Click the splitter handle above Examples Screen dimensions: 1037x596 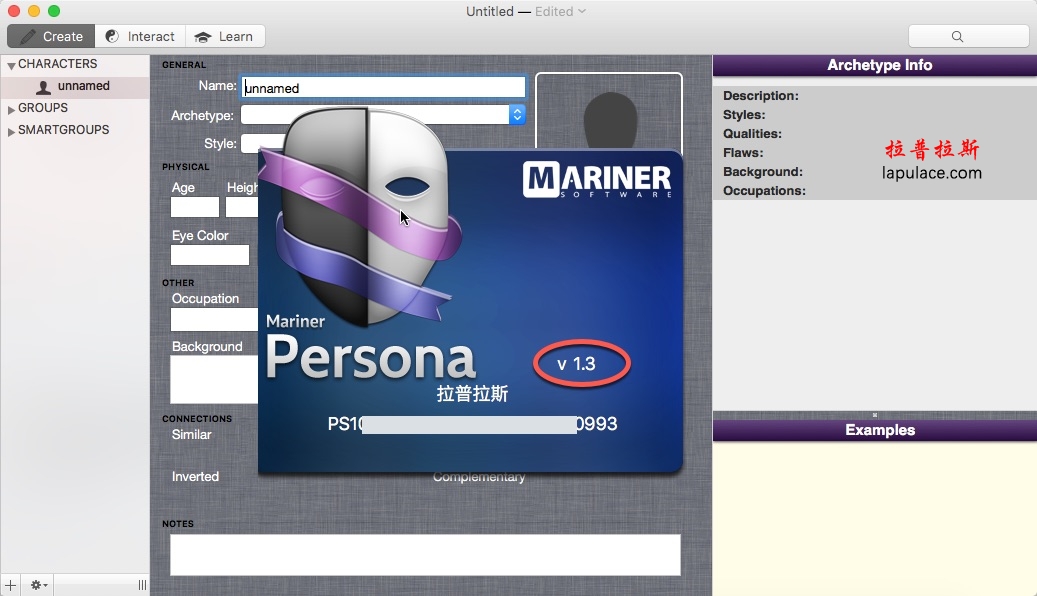pos(874,415)
